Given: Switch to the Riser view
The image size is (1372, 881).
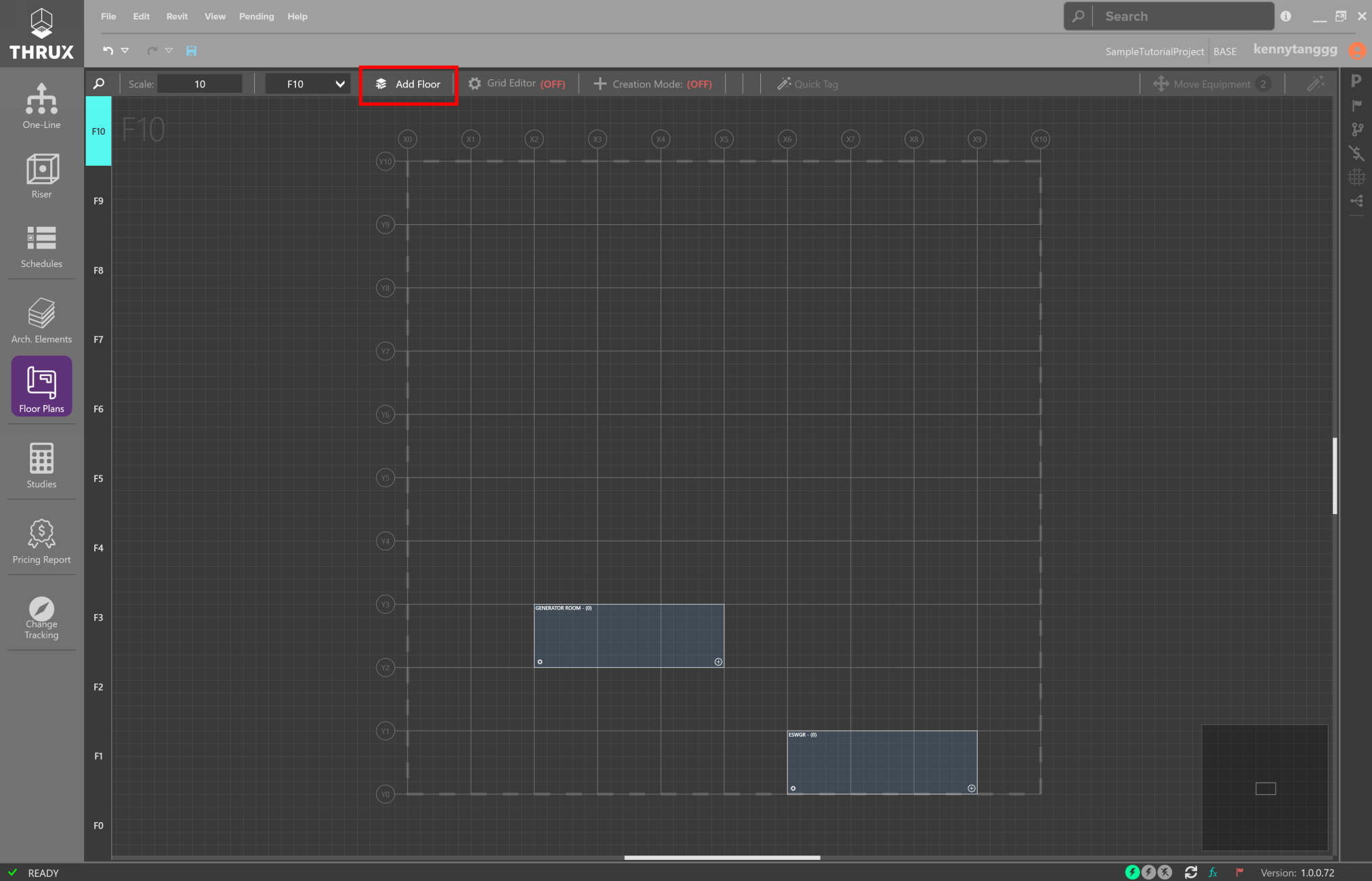Looking at the screenshot, I should tap(41, 175).
